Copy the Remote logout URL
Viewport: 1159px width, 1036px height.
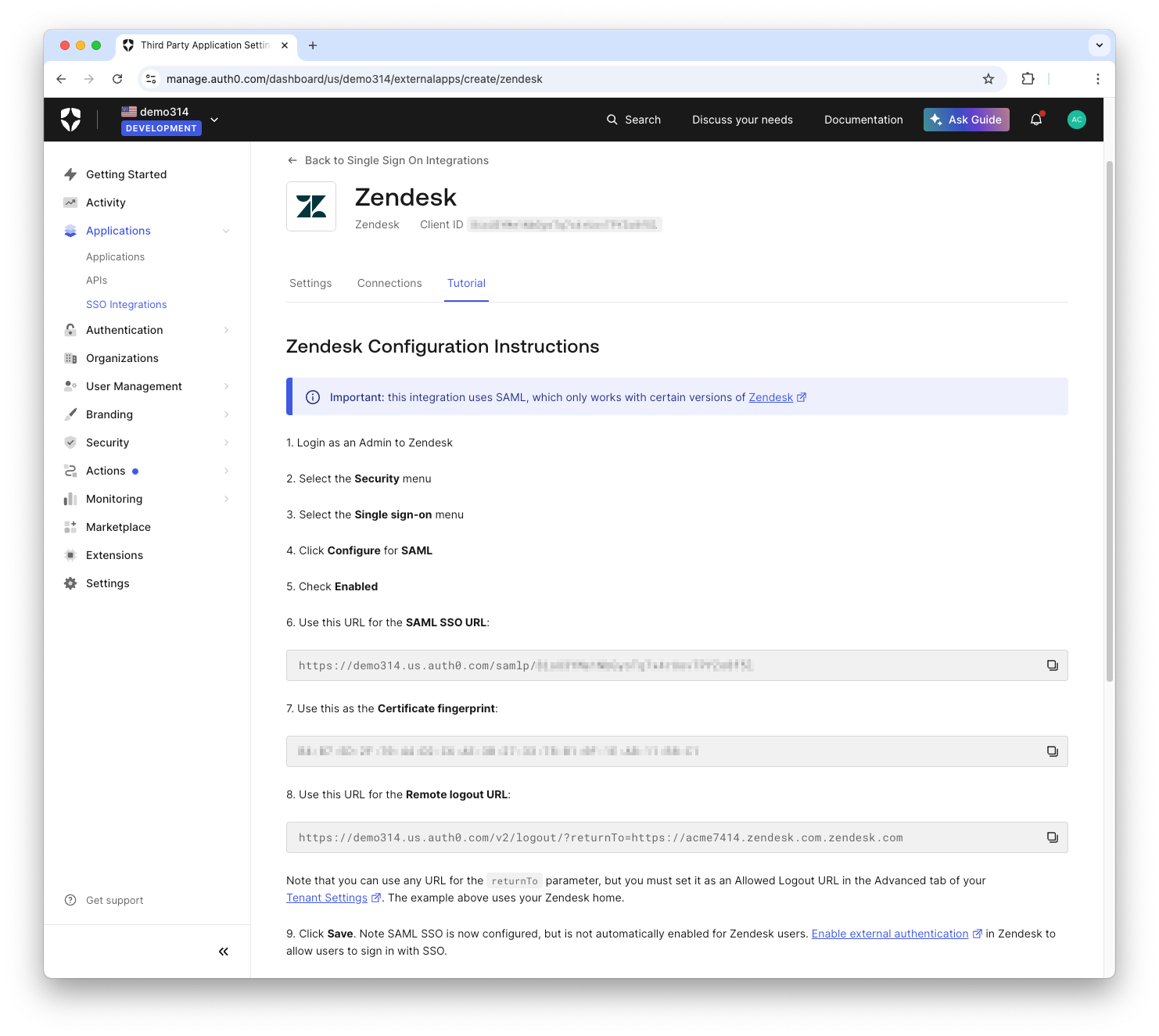click(1053, 837)
